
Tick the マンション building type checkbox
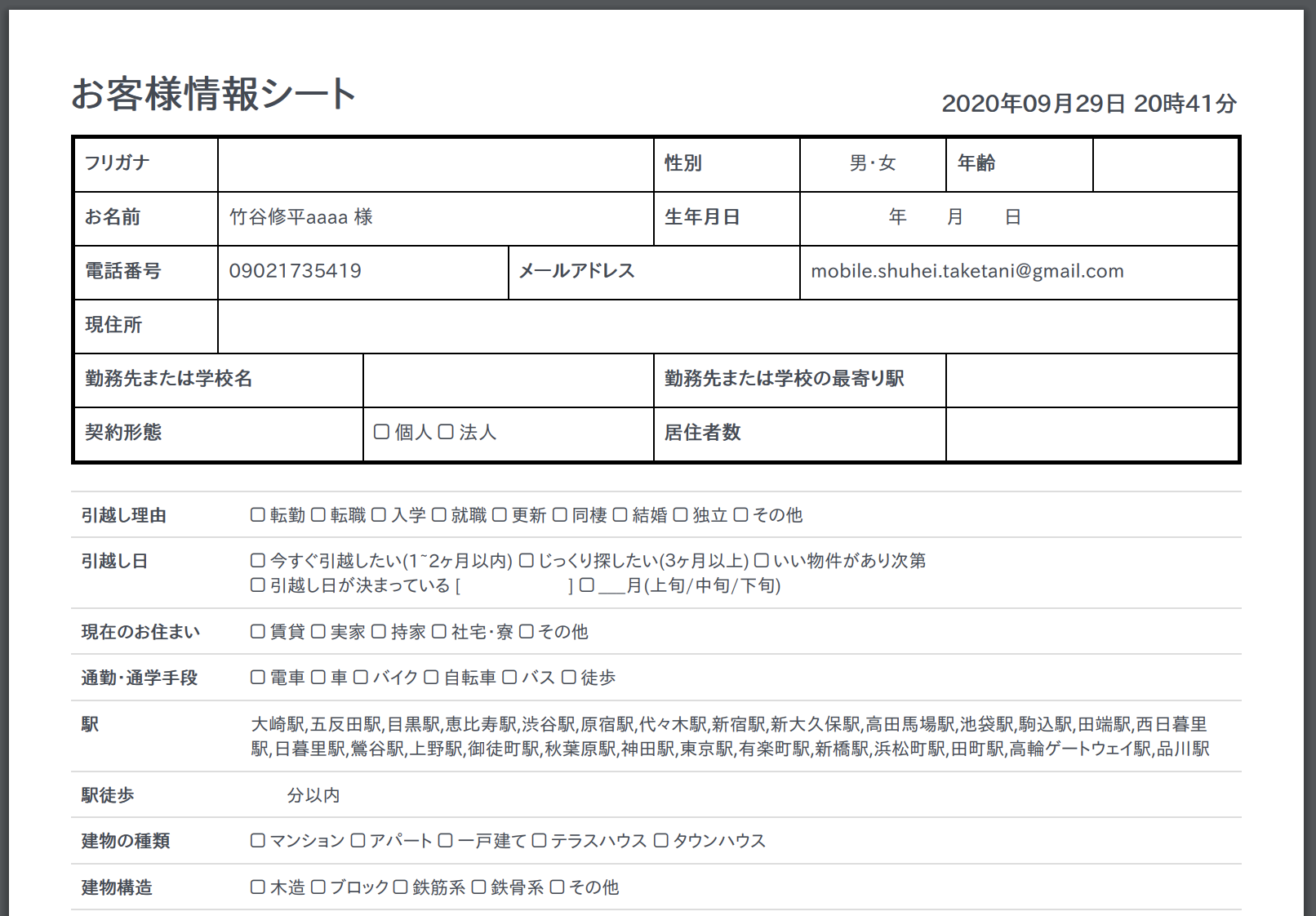click(258, 841)
